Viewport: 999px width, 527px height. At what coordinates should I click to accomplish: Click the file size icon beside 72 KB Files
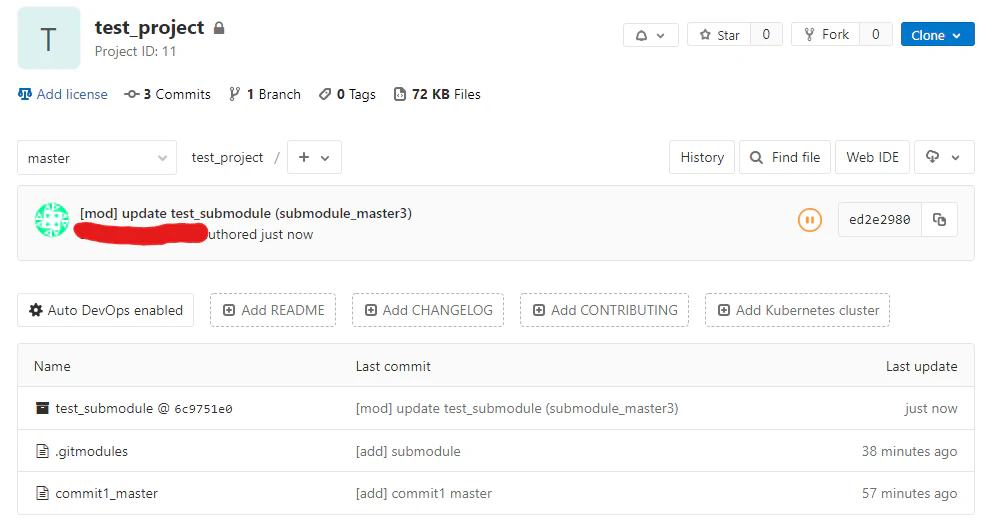[x=399, y=94]
